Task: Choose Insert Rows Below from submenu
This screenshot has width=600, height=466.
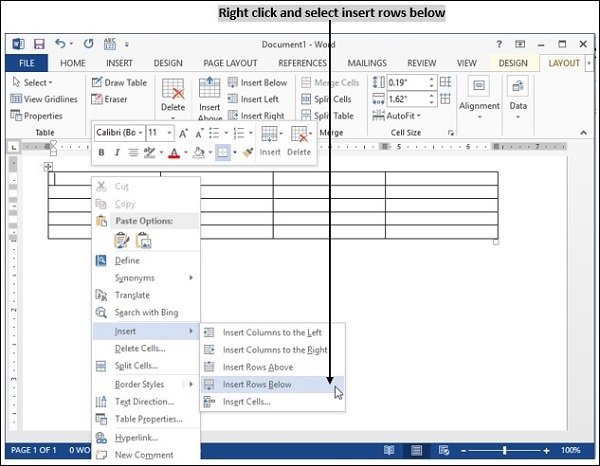Action: click(x=257, y=384)
